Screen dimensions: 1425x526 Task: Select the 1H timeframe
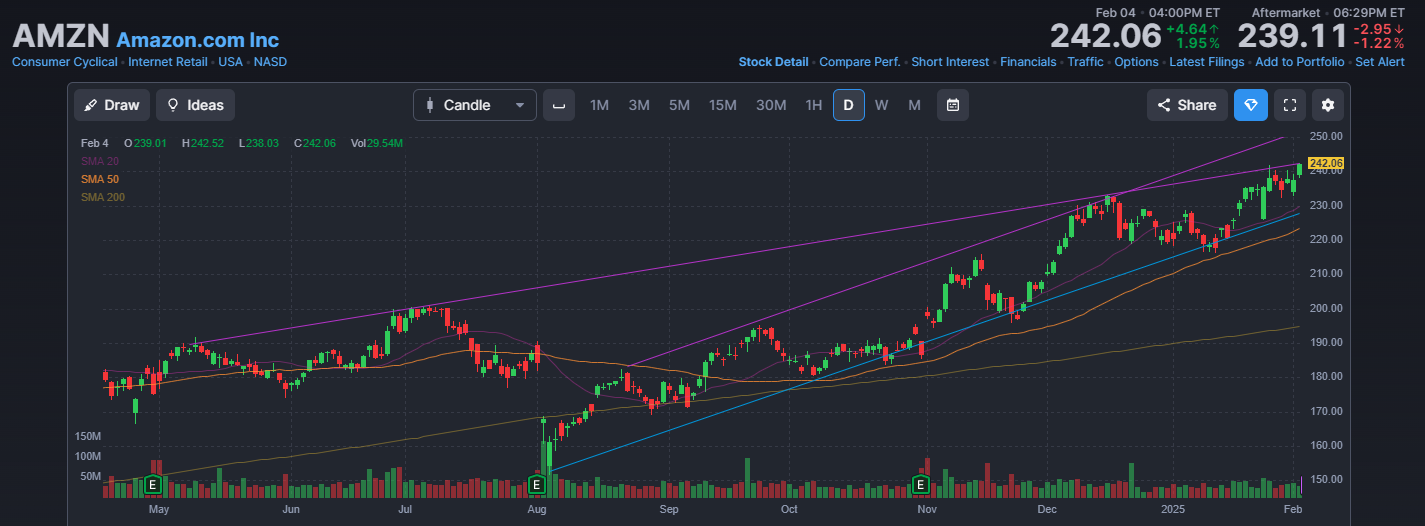[x=814, y=105]
